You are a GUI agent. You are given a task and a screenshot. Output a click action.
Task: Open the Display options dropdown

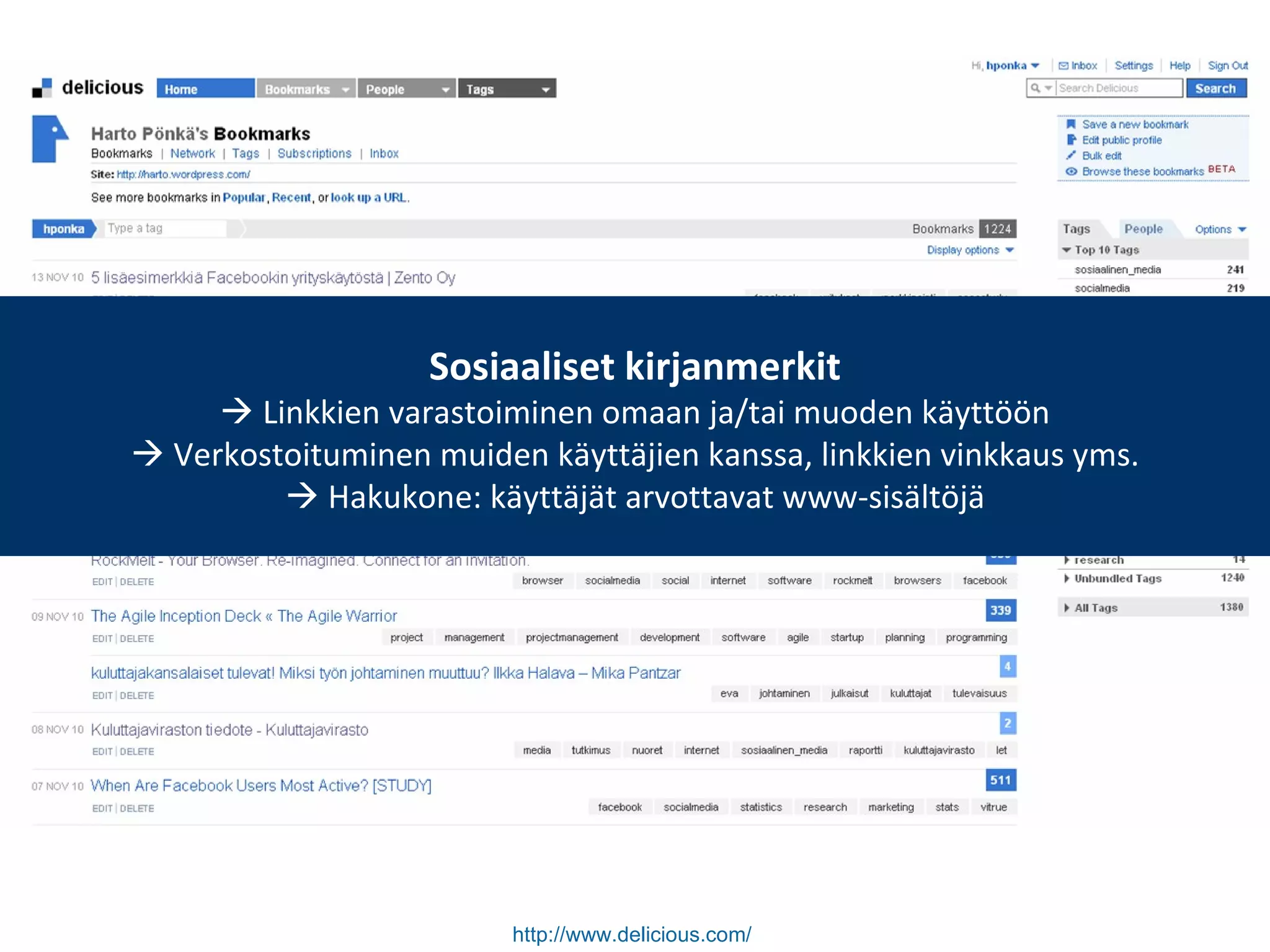[x=970, y=250]
